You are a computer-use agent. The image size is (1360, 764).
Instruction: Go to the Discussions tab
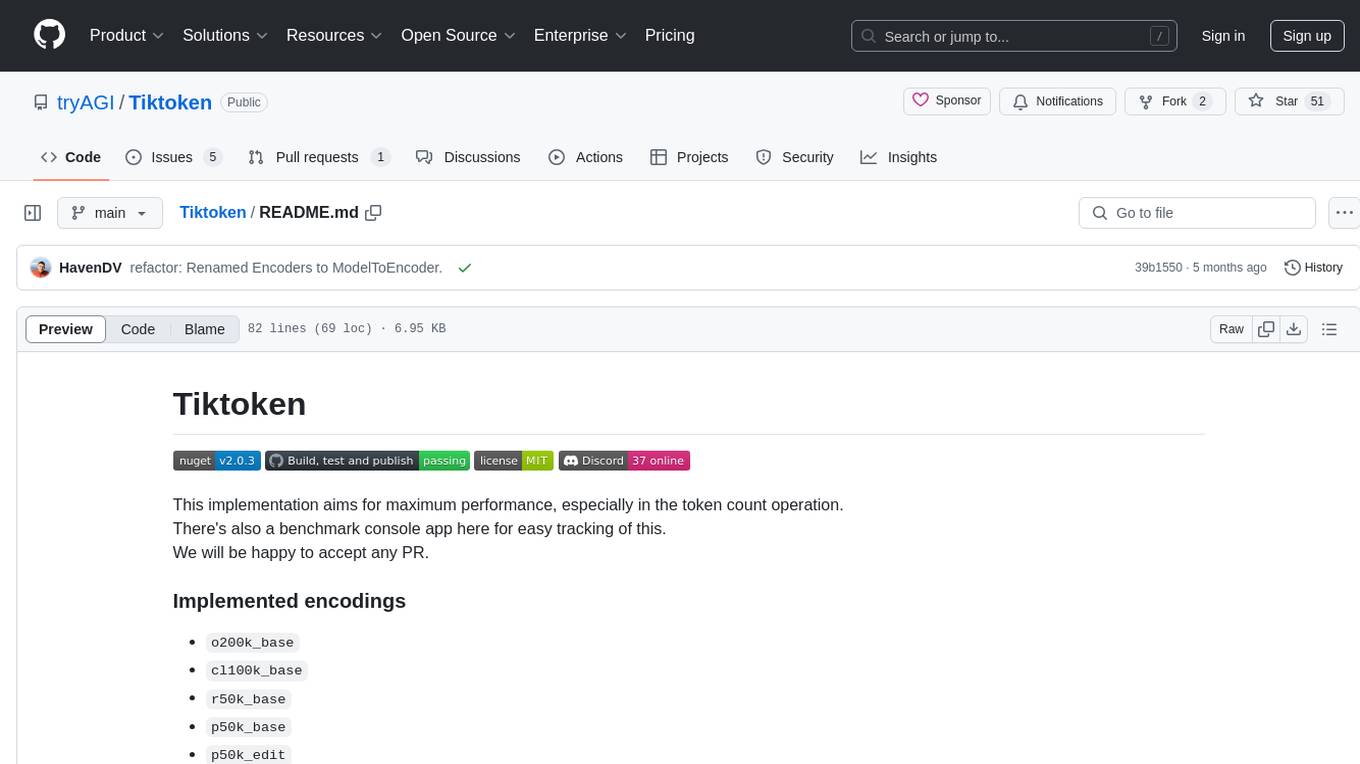468,157
